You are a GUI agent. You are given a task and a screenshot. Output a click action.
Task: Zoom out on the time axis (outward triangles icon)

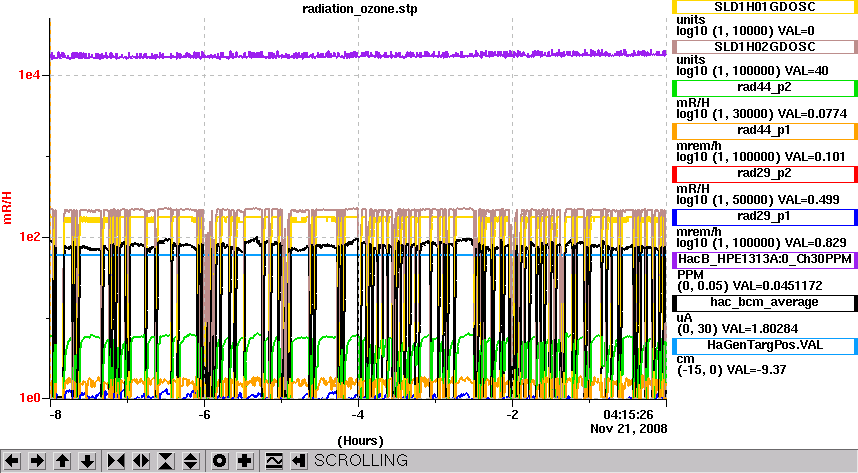click(141, 461)
